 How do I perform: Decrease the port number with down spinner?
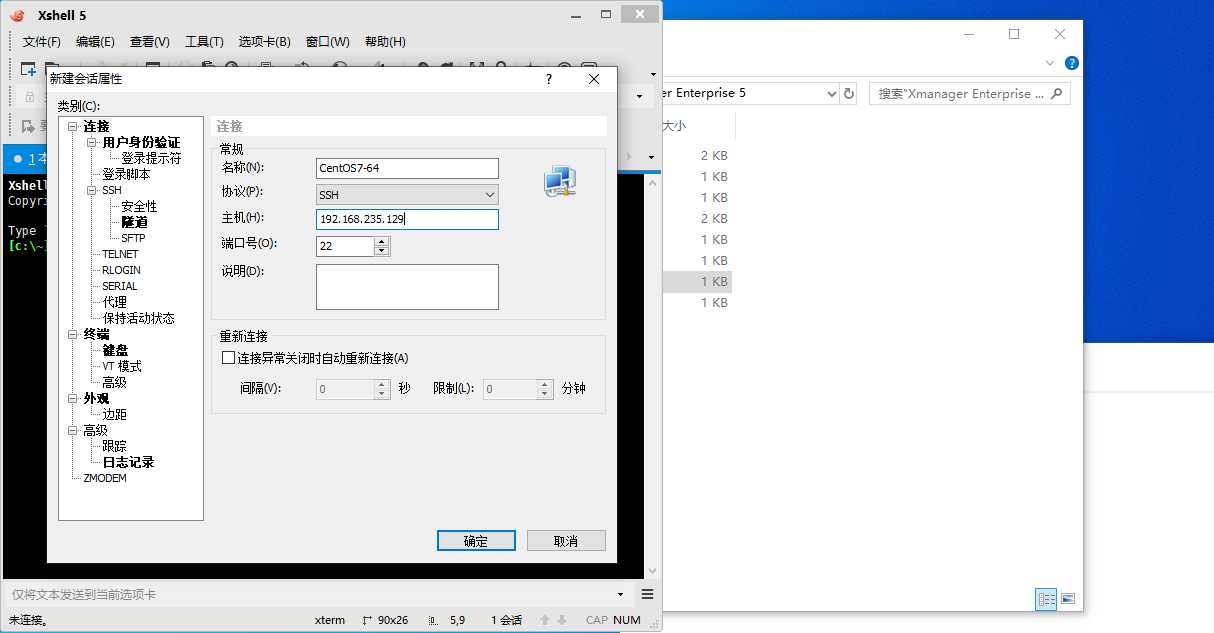[382, 251]
